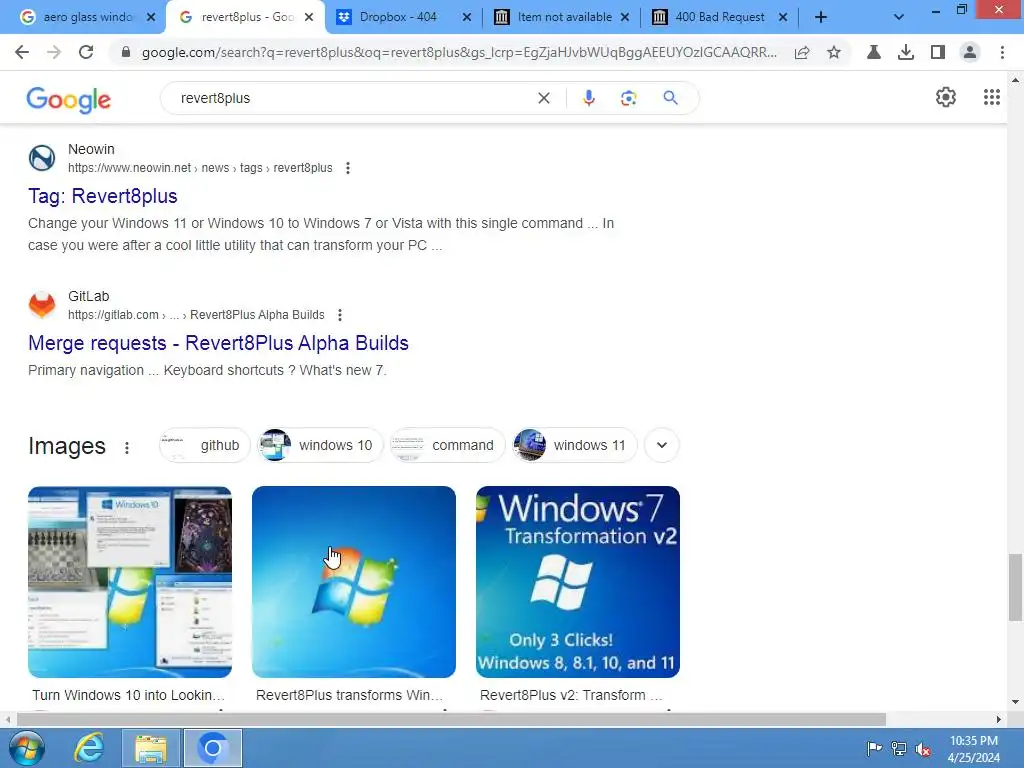This screenshot has height=768, width=1024.
Task: Click the padlock site info icon
Action: [126, 52]
